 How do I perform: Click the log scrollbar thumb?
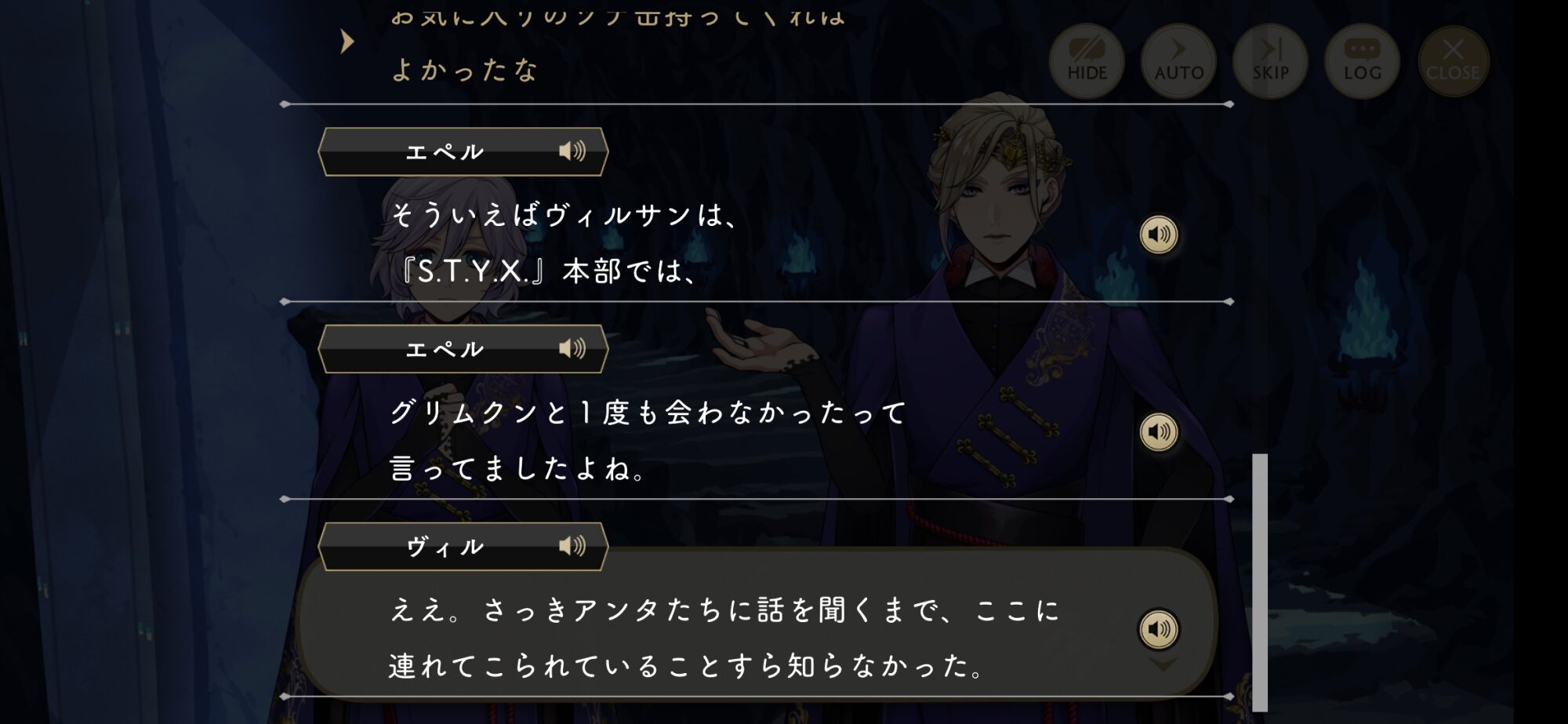point(1260,582)
